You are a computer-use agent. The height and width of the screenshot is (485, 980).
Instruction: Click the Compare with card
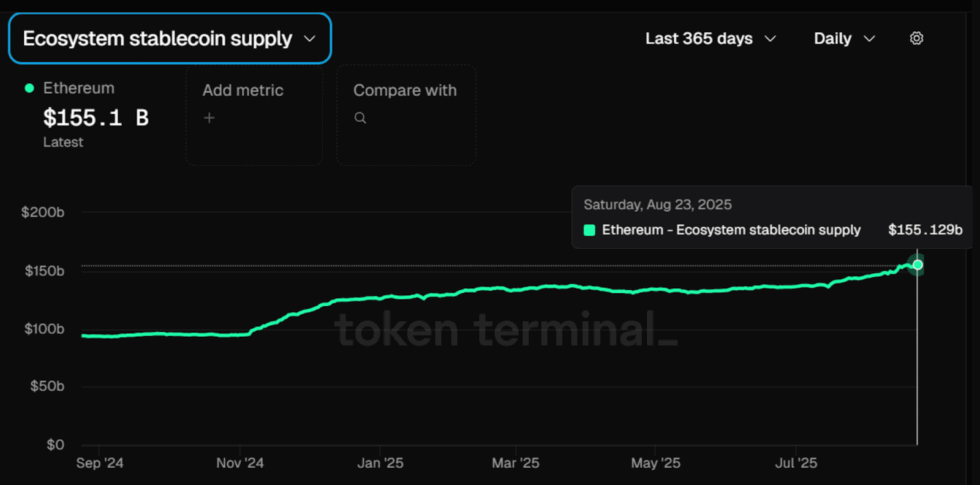(406, 116)
